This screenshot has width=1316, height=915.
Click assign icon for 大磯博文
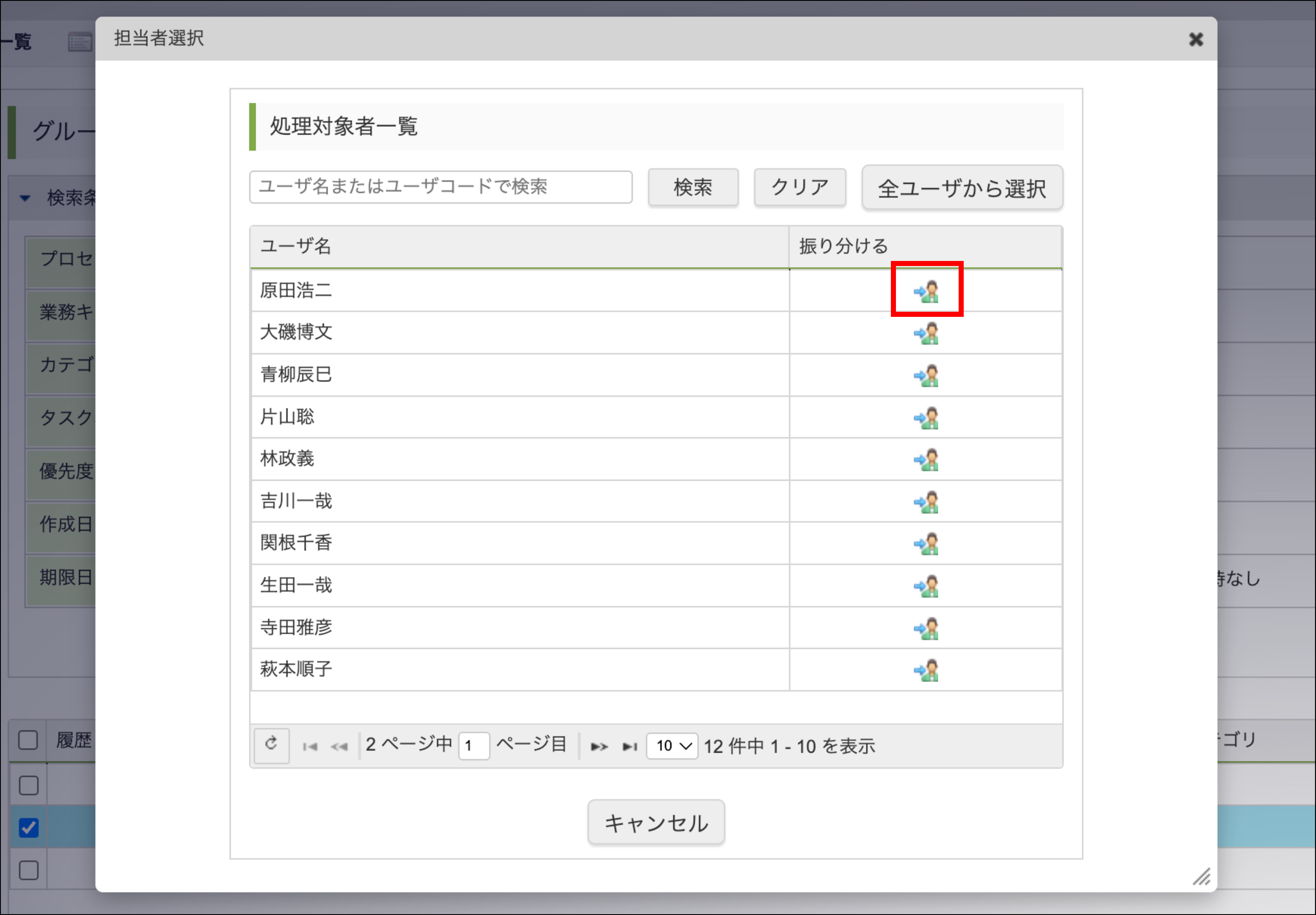(x=926, y=333)
